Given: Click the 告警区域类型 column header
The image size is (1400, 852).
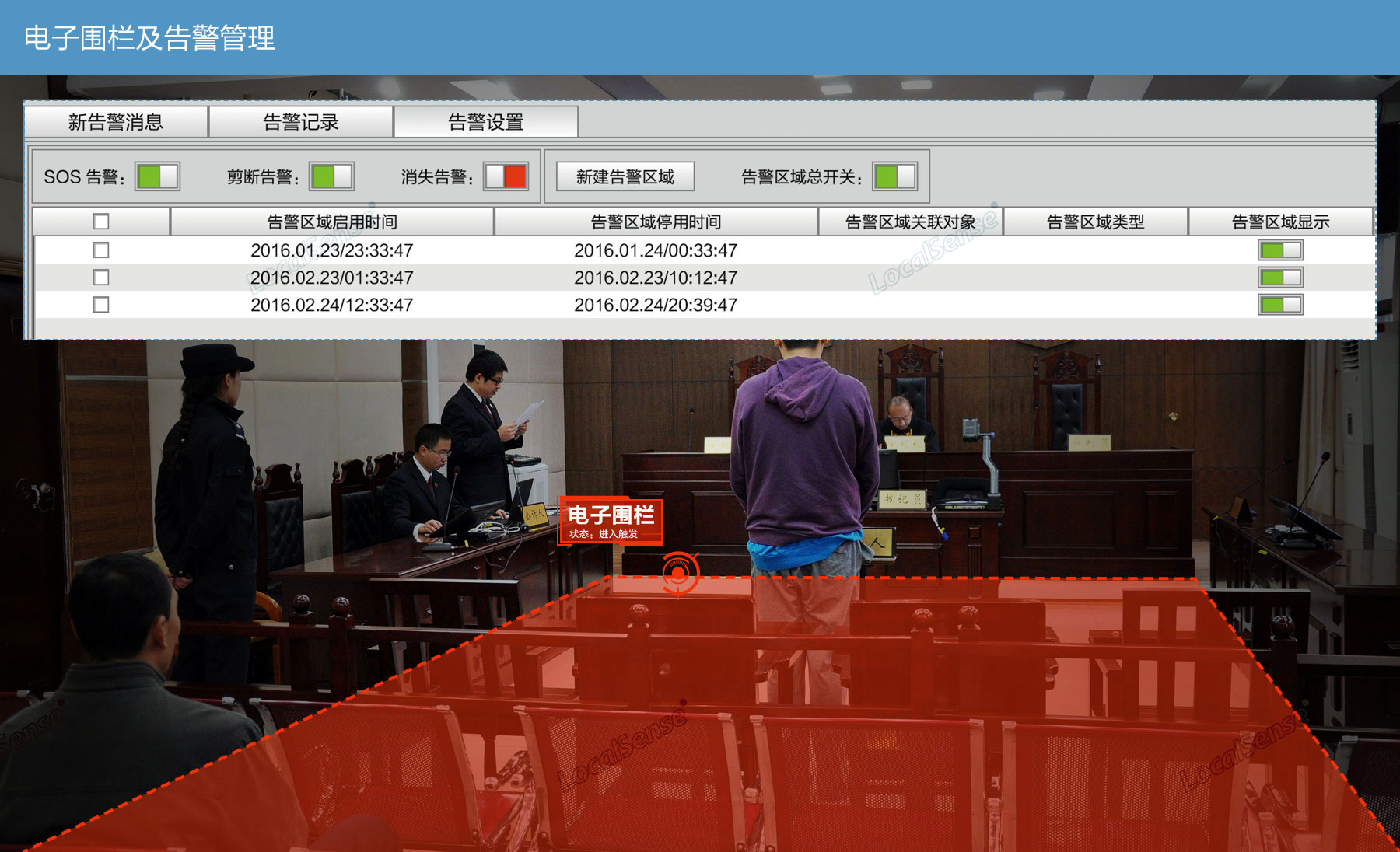Looking at the screenshot, I should coord(1095,222).
